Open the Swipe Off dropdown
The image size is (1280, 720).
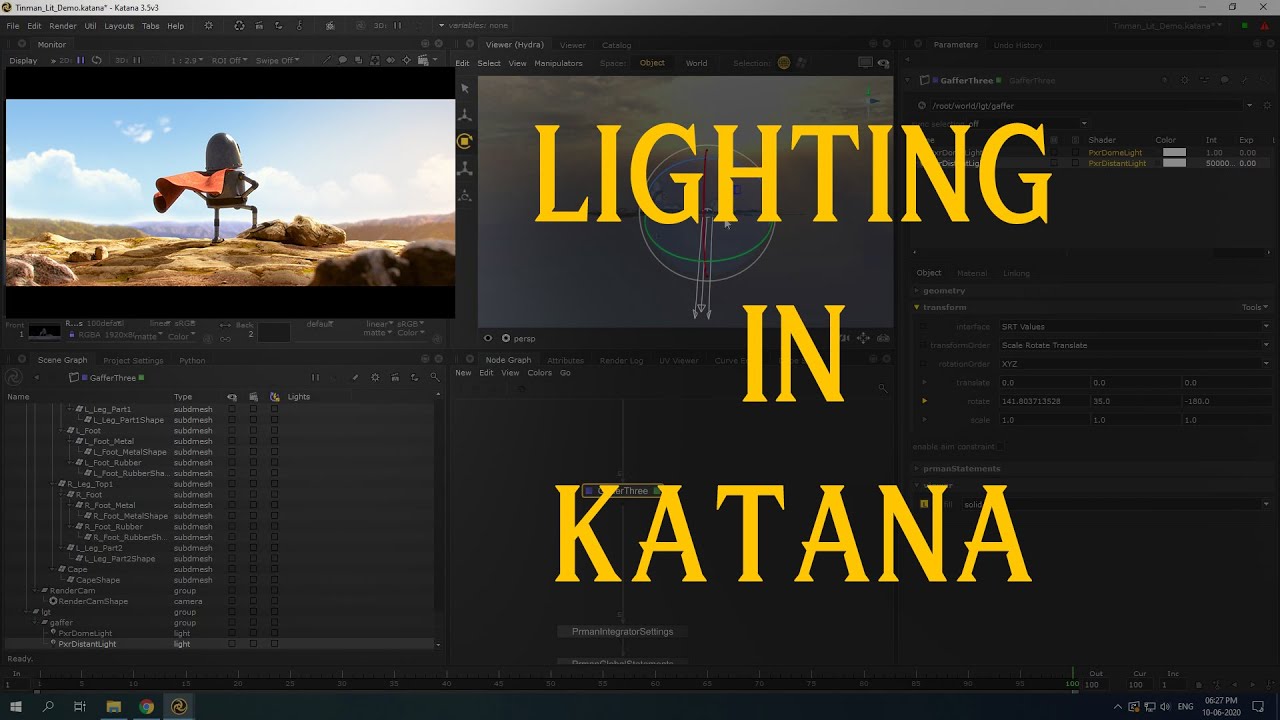pos(278,60)
